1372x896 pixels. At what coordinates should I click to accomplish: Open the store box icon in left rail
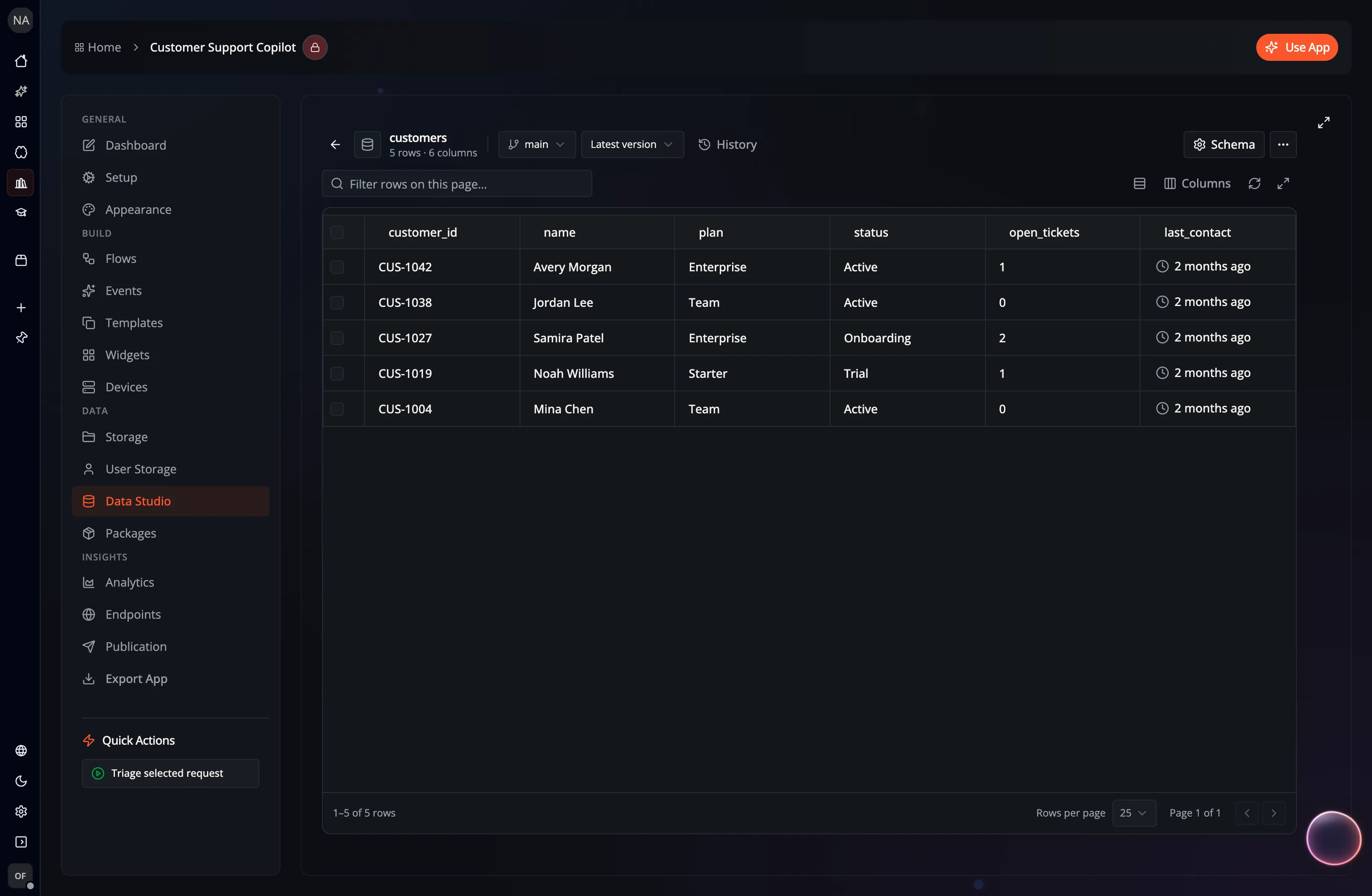coord(21,260)
